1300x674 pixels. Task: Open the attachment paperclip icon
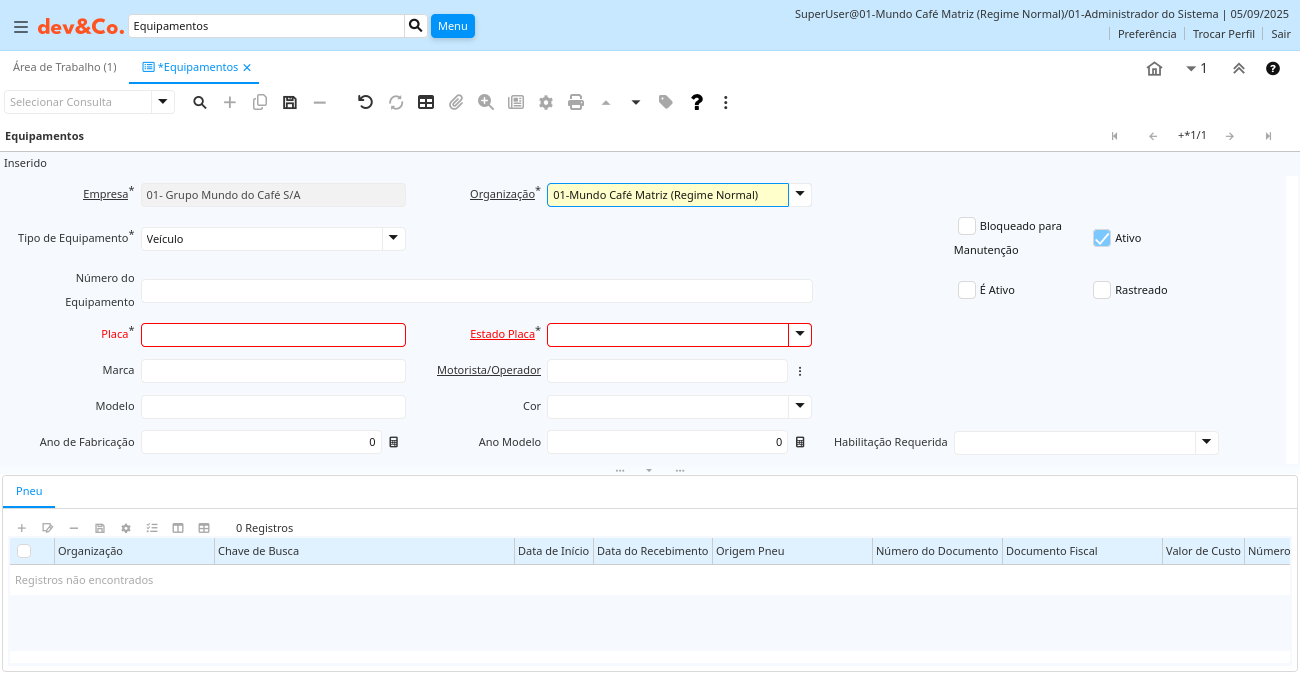(456, 102)
